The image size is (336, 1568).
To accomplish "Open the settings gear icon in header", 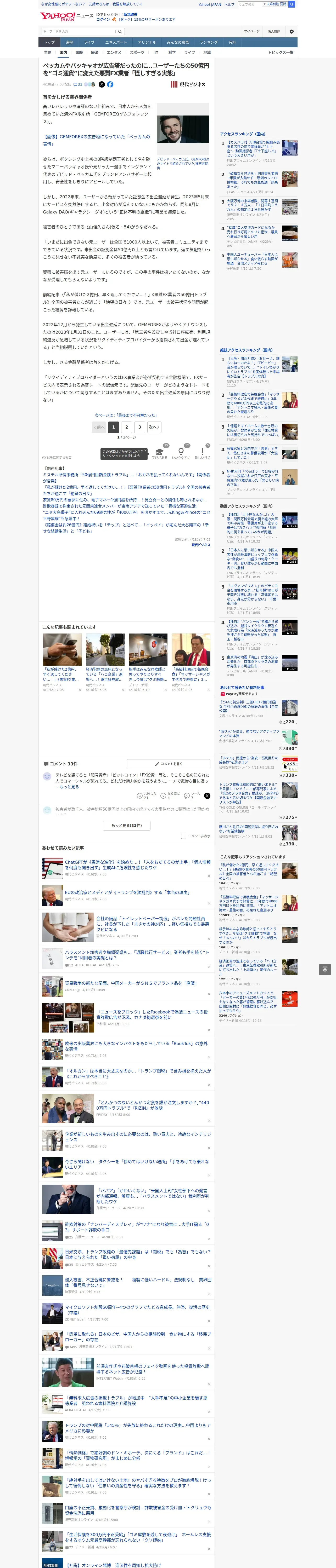I will (x=292, y=32).
